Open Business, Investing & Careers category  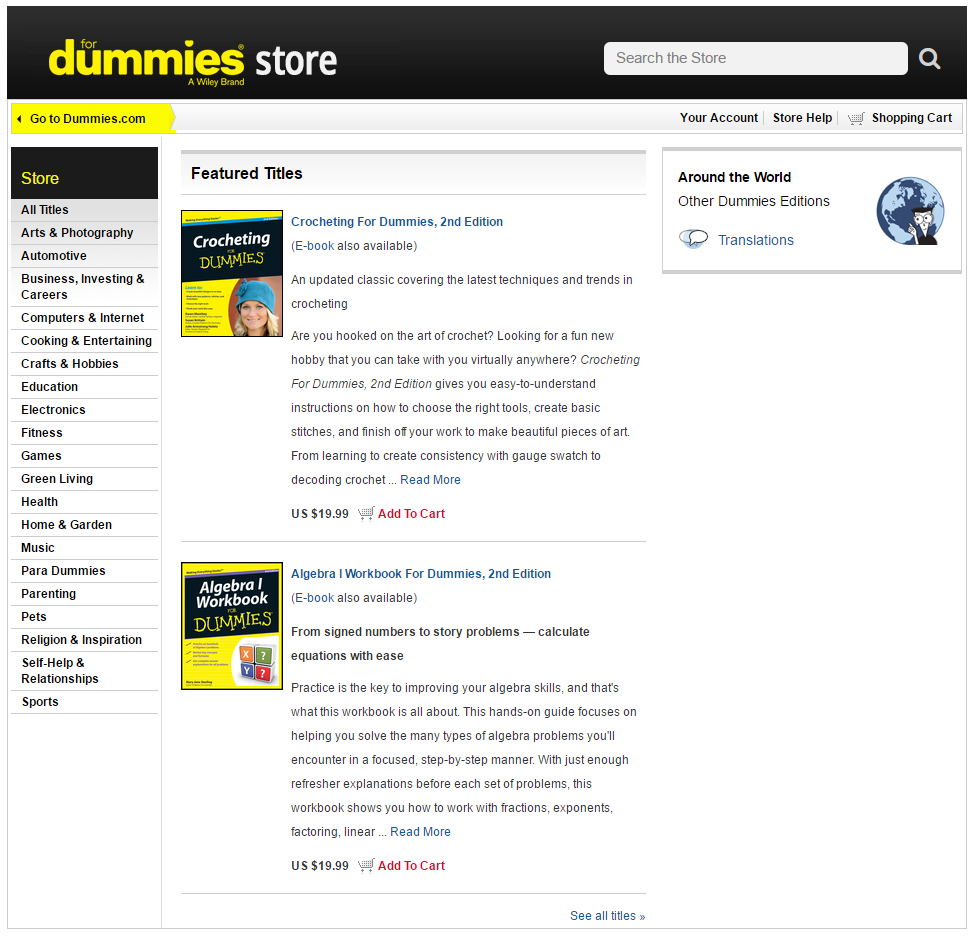pos(85,287)
